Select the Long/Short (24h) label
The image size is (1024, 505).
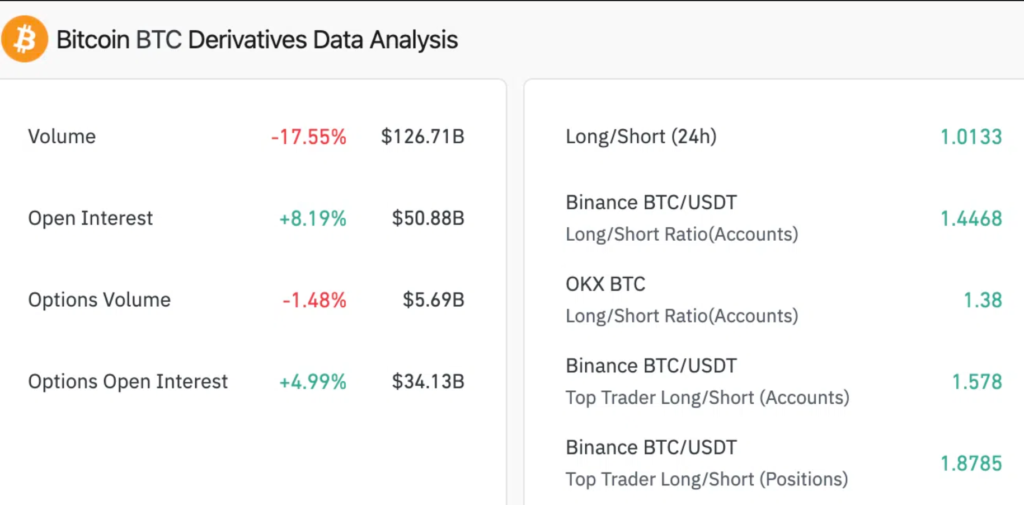641,137
